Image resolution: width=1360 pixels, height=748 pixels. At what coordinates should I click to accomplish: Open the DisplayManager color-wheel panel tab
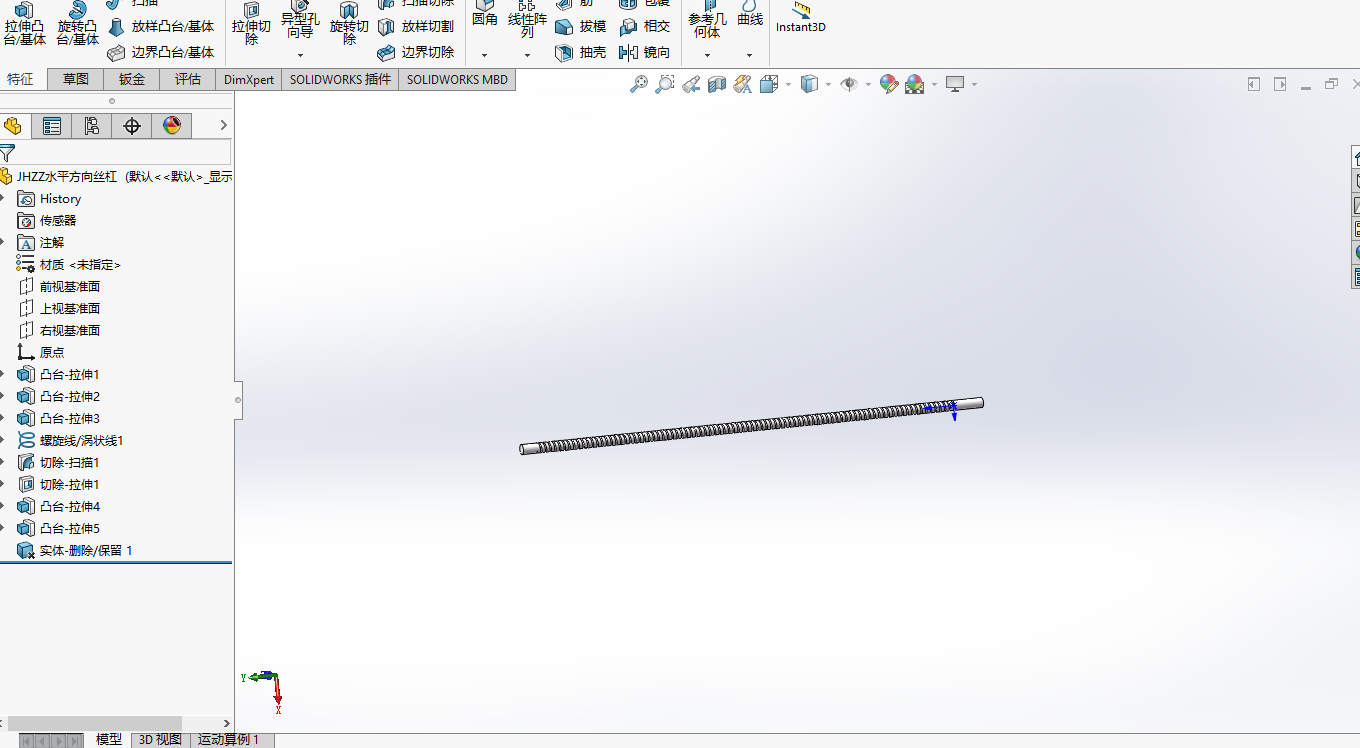[x=172, y=125]
